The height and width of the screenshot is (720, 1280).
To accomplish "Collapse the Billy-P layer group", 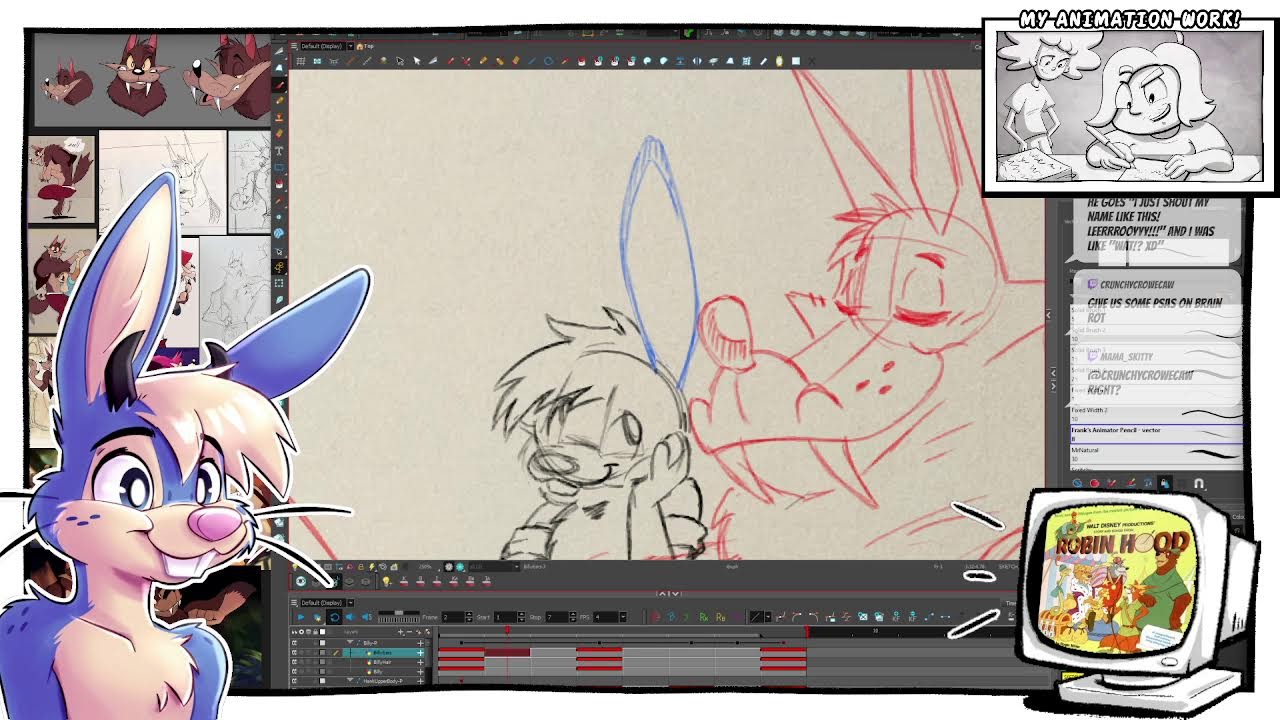I will pyautogui.click(x=350, y=642).
